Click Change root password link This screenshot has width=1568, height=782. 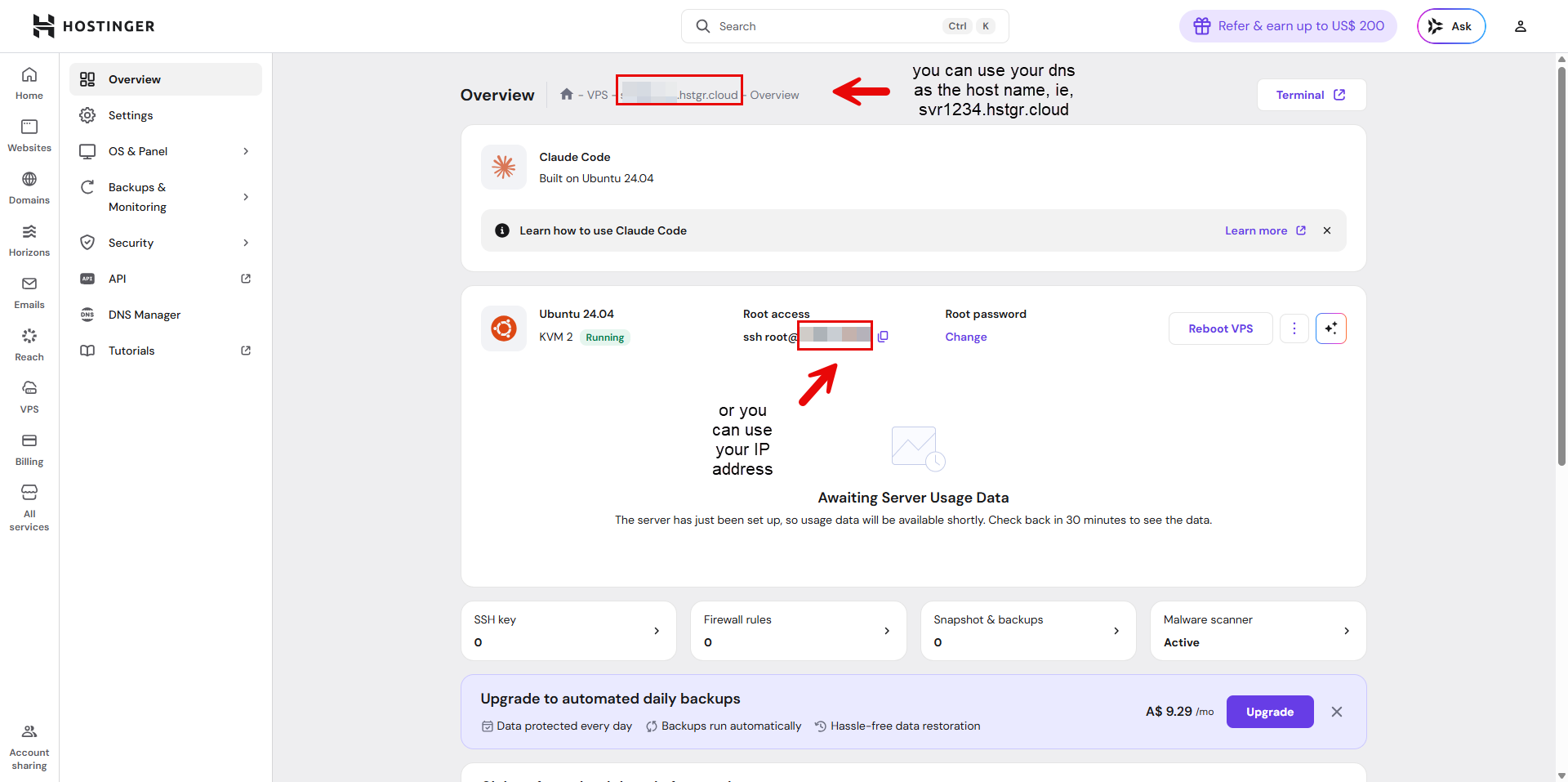tap(966, 337)
